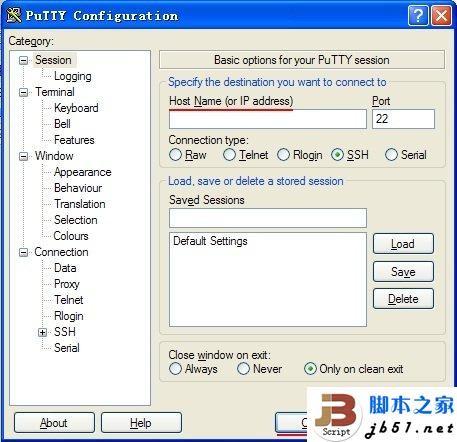The height and width of the screenshot is (442, 457).
Task: Select Bell in the category tree
Action: [x=62, y=124]
